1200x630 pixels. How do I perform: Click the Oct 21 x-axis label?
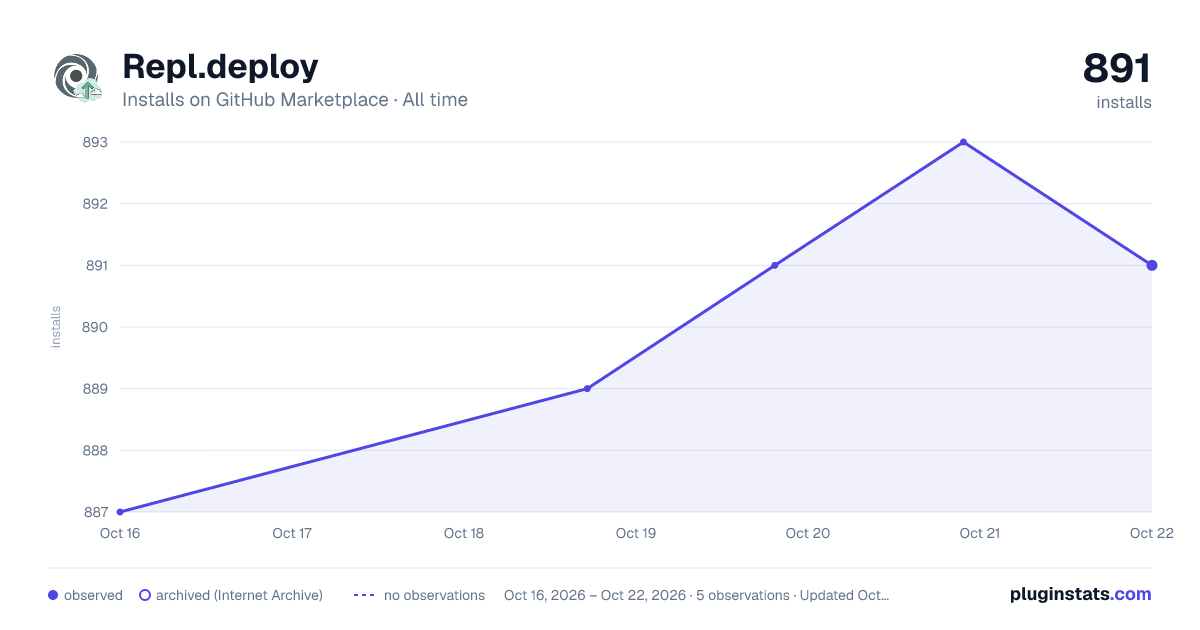click(980, 533)
